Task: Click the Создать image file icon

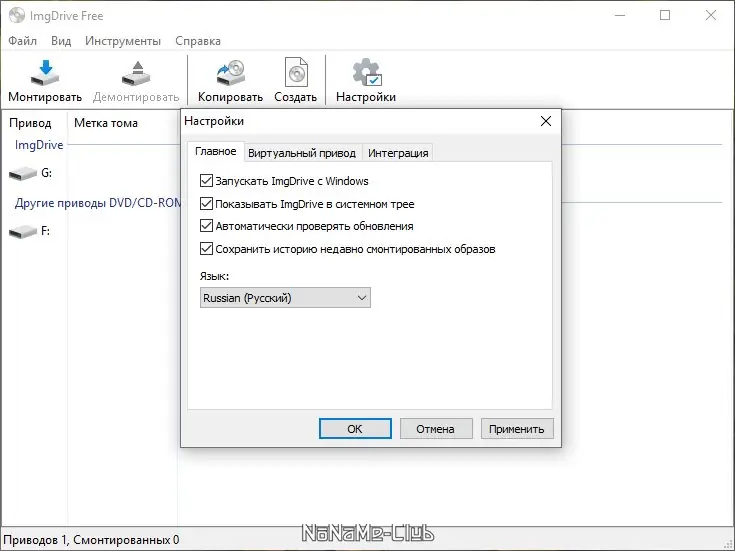Action: (296, 72)
